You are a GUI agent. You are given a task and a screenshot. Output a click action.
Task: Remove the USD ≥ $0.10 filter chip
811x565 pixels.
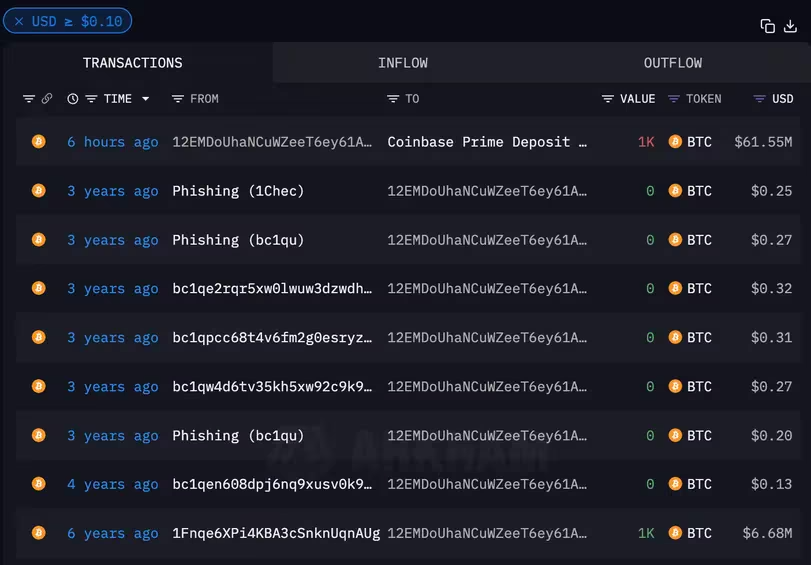[x=19, y=21]
